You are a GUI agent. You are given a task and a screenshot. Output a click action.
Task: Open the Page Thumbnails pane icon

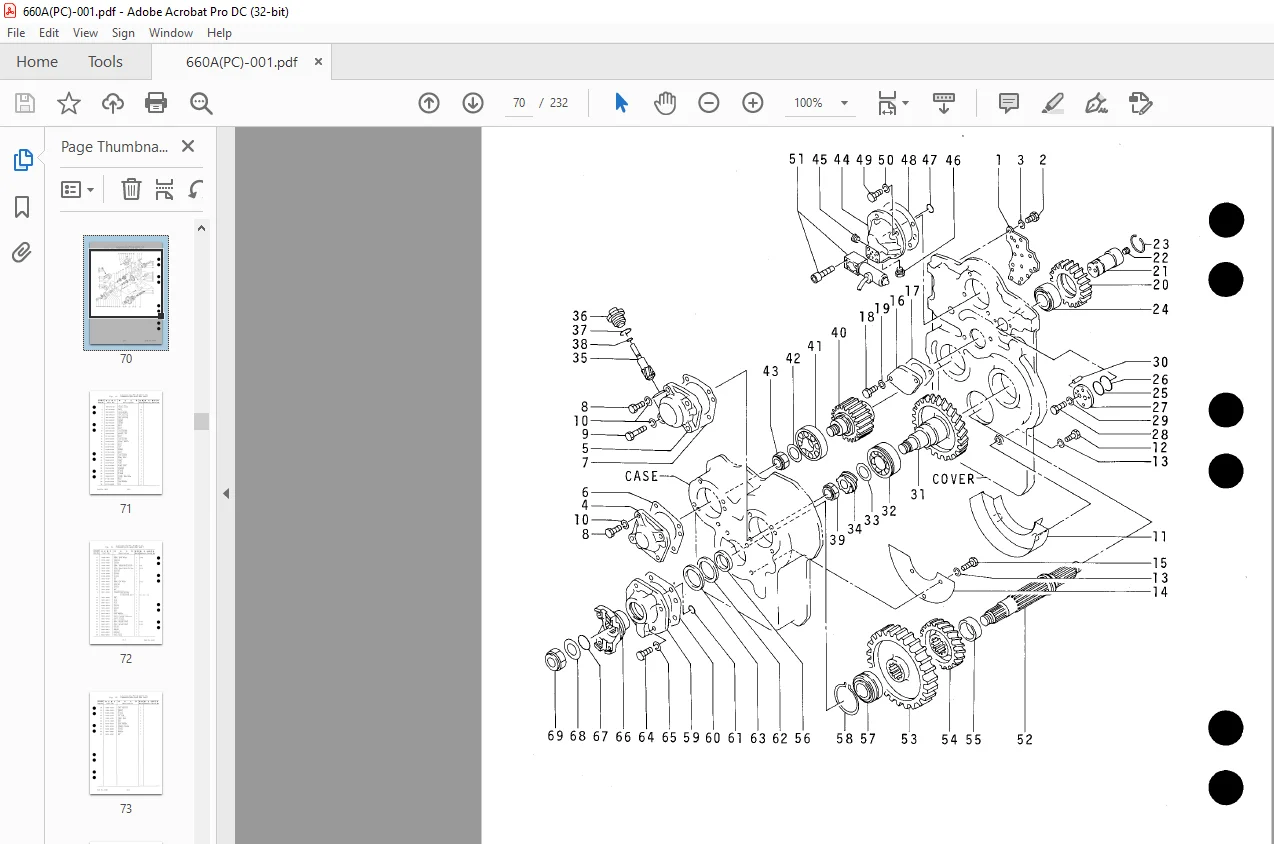22,160
